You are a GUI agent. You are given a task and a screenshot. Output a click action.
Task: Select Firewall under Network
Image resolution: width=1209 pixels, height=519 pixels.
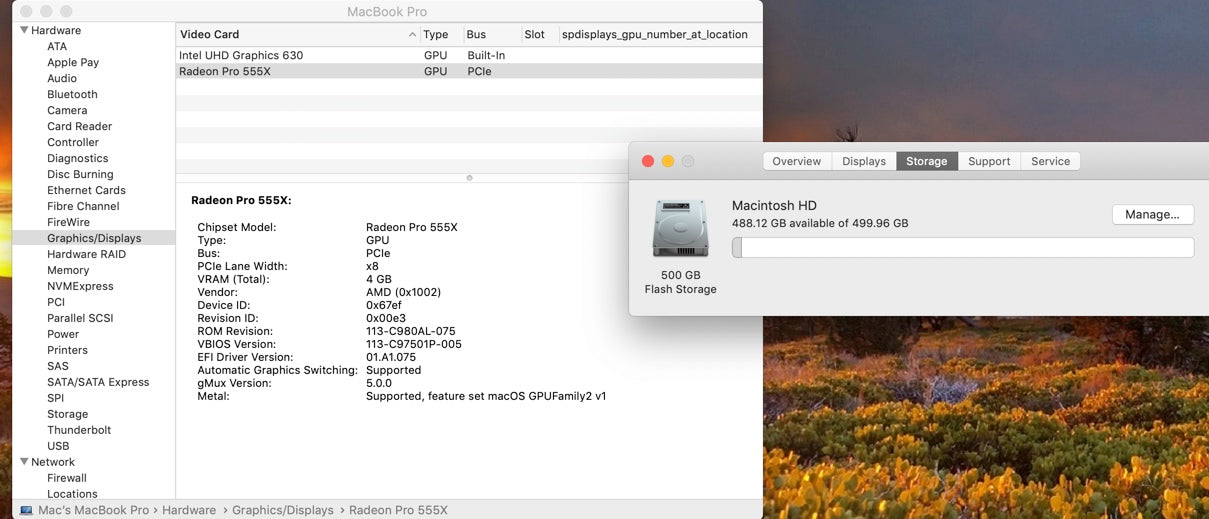(67, 478)
